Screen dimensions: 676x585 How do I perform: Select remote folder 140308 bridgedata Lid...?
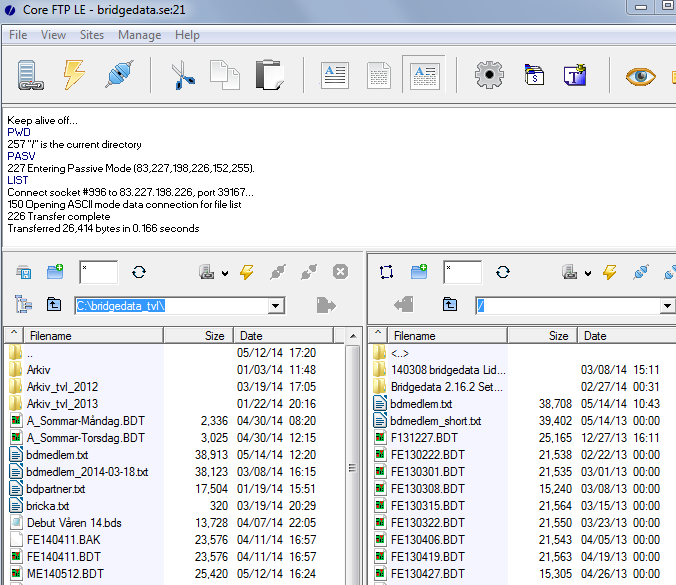(448, 370)
